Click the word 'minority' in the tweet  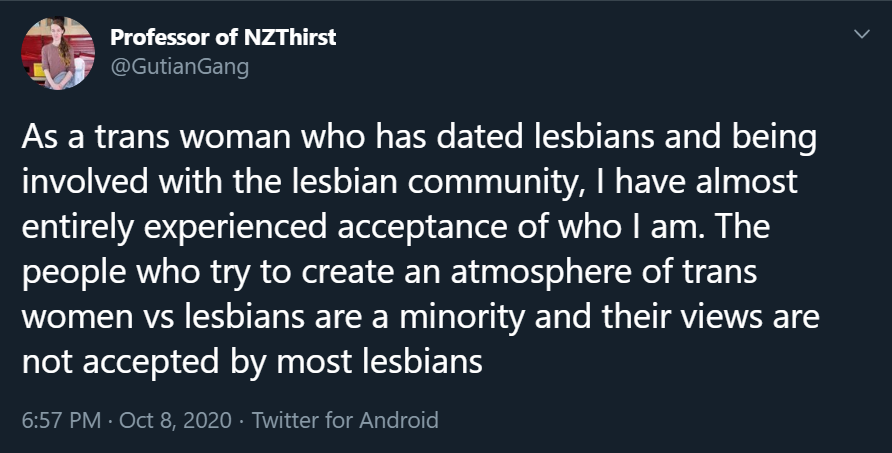pos(462,317)
